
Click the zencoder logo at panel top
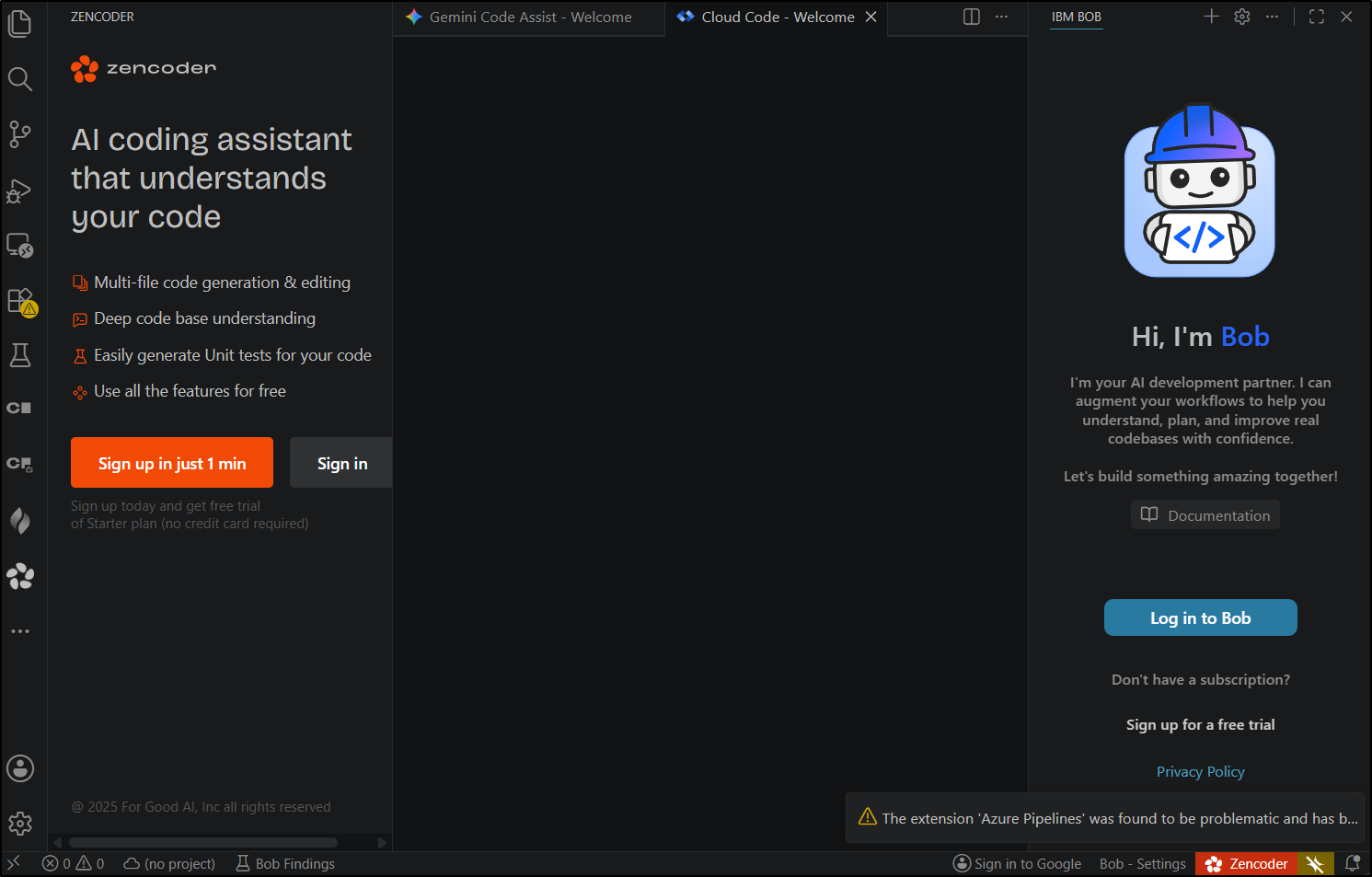click(x=144, y=68)
